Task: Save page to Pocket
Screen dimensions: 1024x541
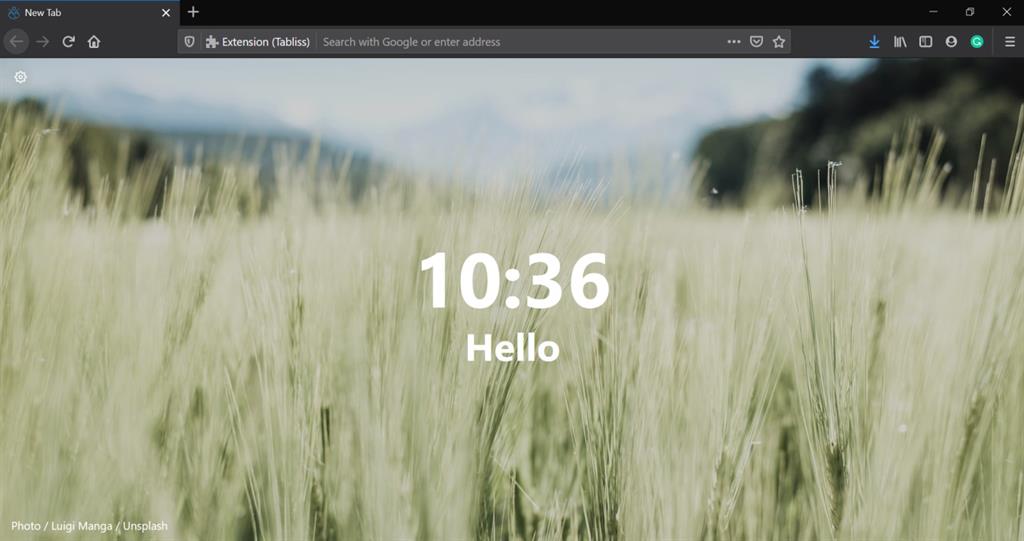Action: [756, 42]
